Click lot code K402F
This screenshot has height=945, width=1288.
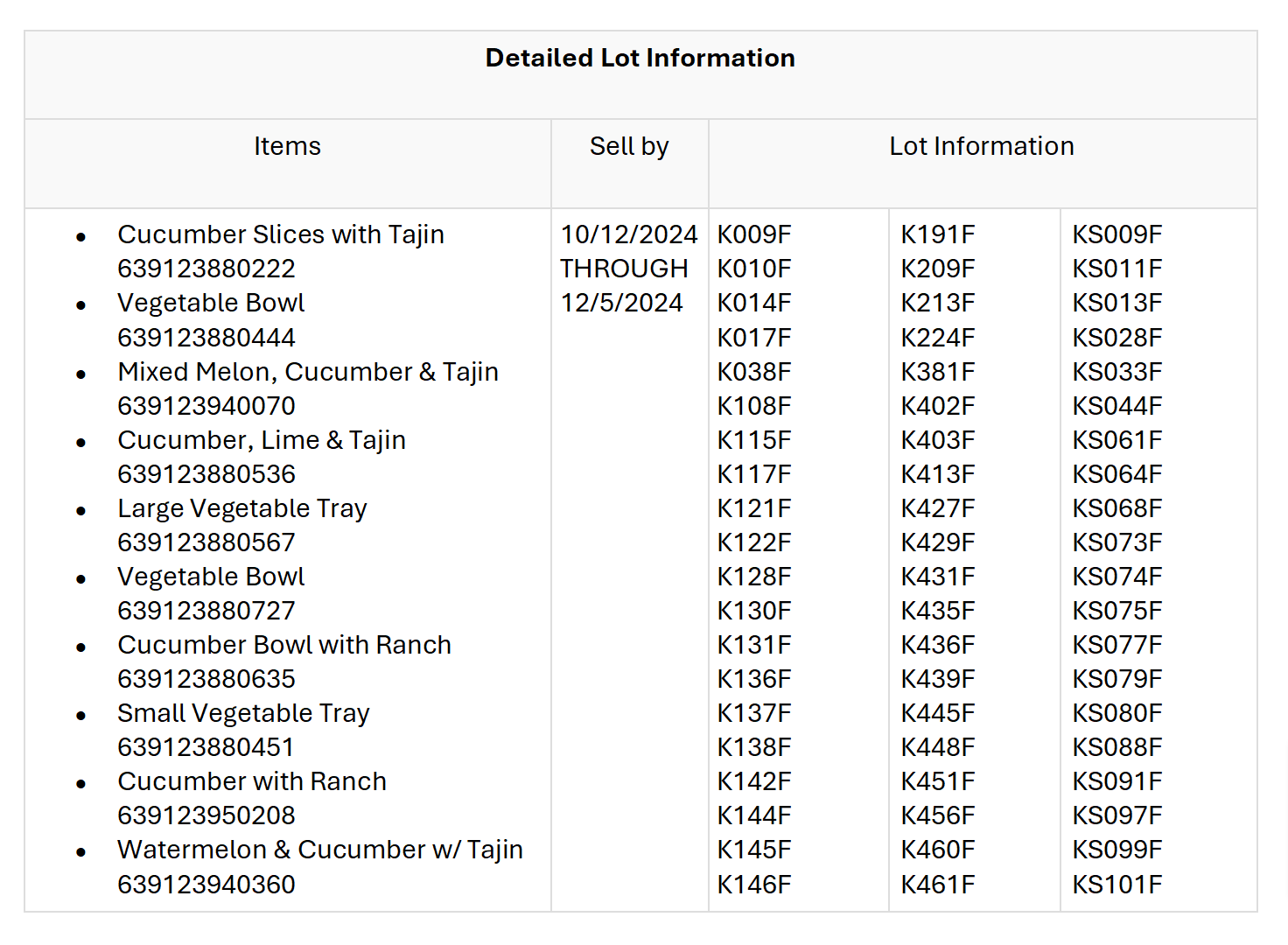937,406
